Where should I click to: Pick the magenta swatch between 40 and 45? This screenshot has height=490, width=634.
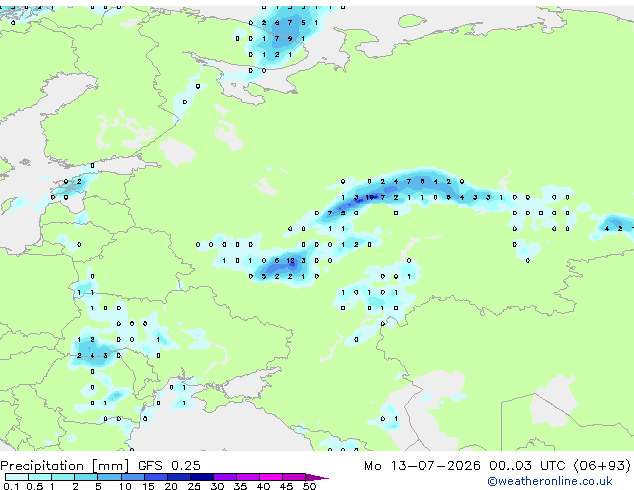click(271, 477)
